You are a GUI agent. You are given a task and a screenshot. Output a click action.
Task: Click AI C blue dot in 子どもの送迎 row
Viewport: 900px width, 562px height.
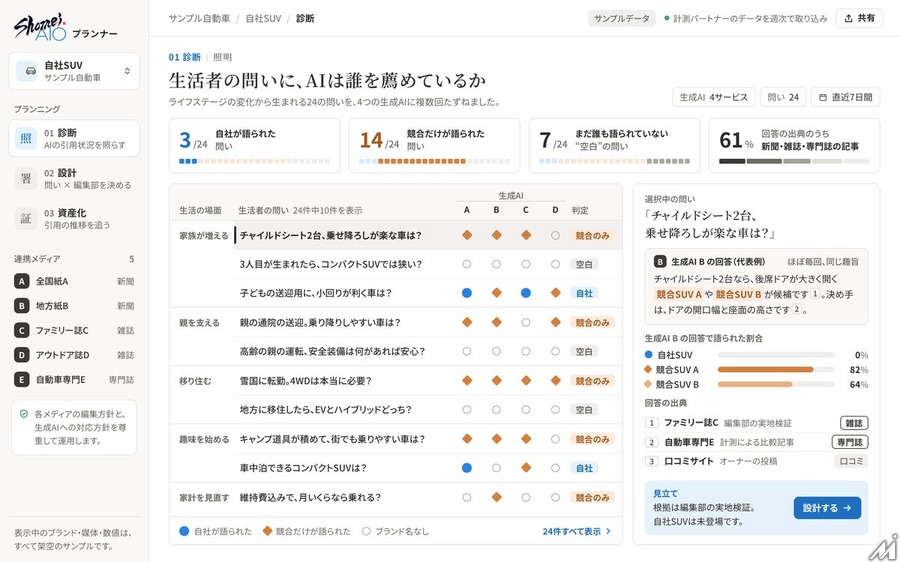pos(526,293)
